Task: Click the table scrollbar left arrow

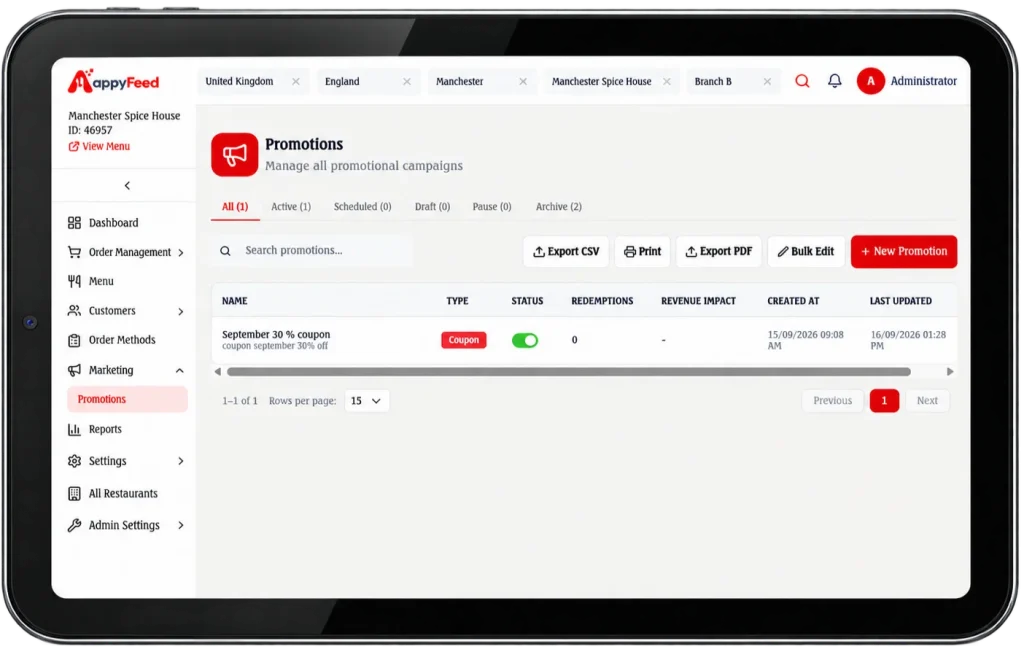Action: [217, 372]
